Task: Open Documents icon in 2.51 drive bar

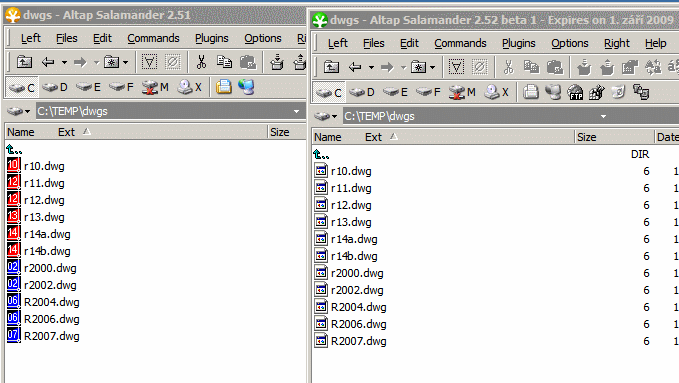Action: (x=224, y=87)
